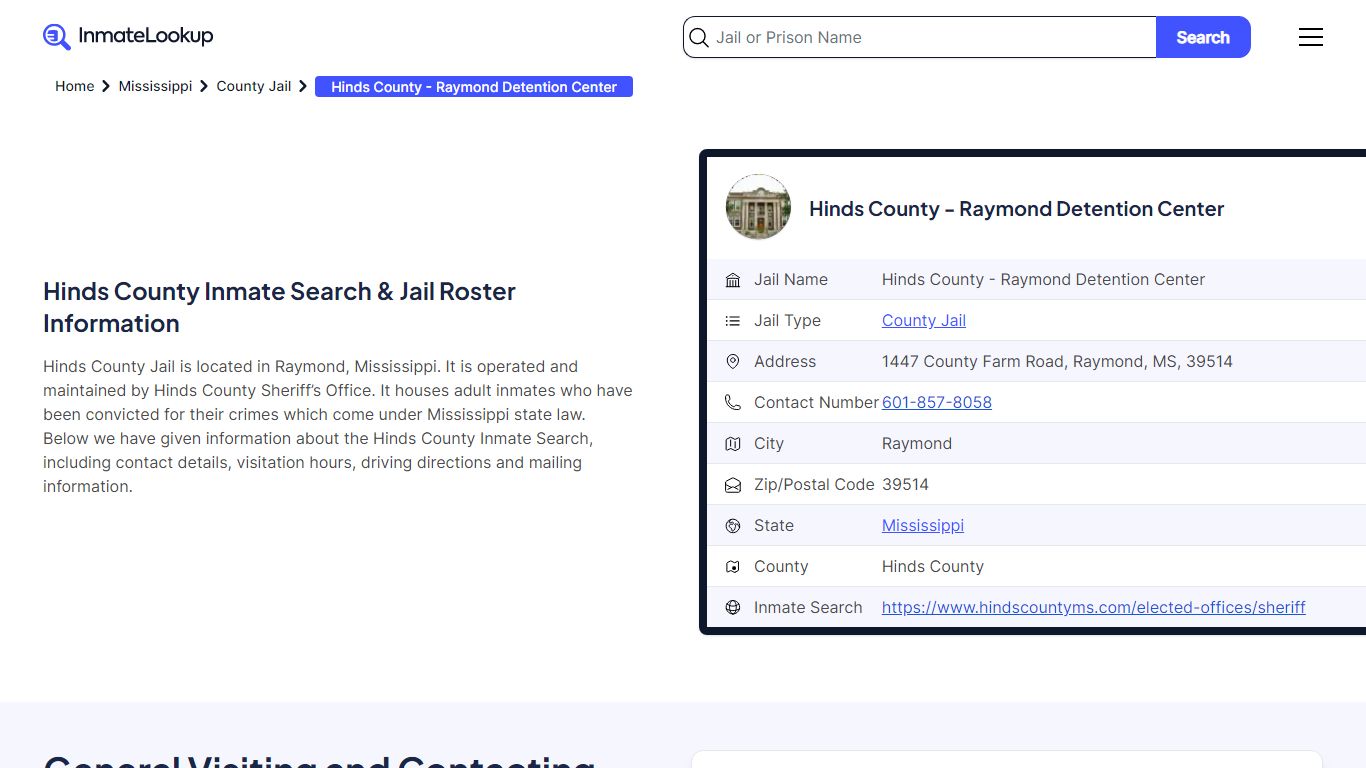Focus the Jail or Prison Name field

click(920, 37)
